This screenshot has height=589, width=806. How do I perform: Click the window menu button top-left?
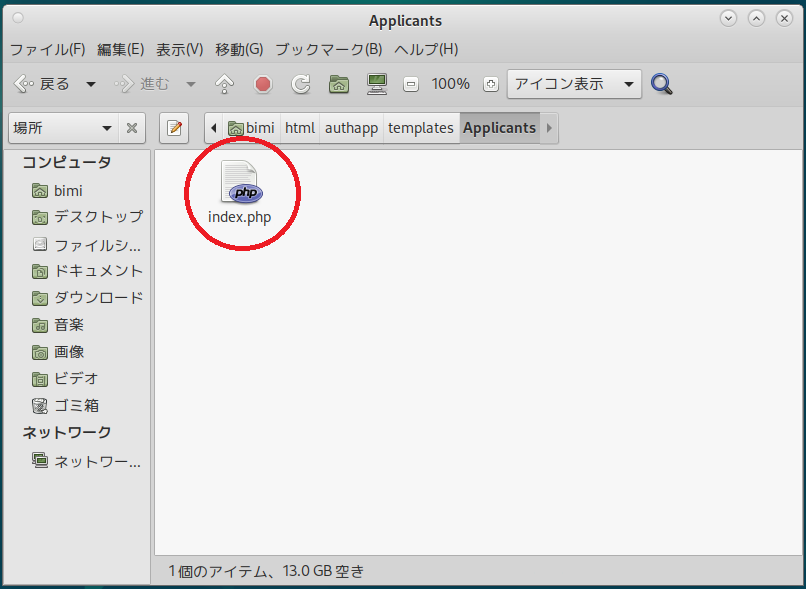(x=18, y=19)
